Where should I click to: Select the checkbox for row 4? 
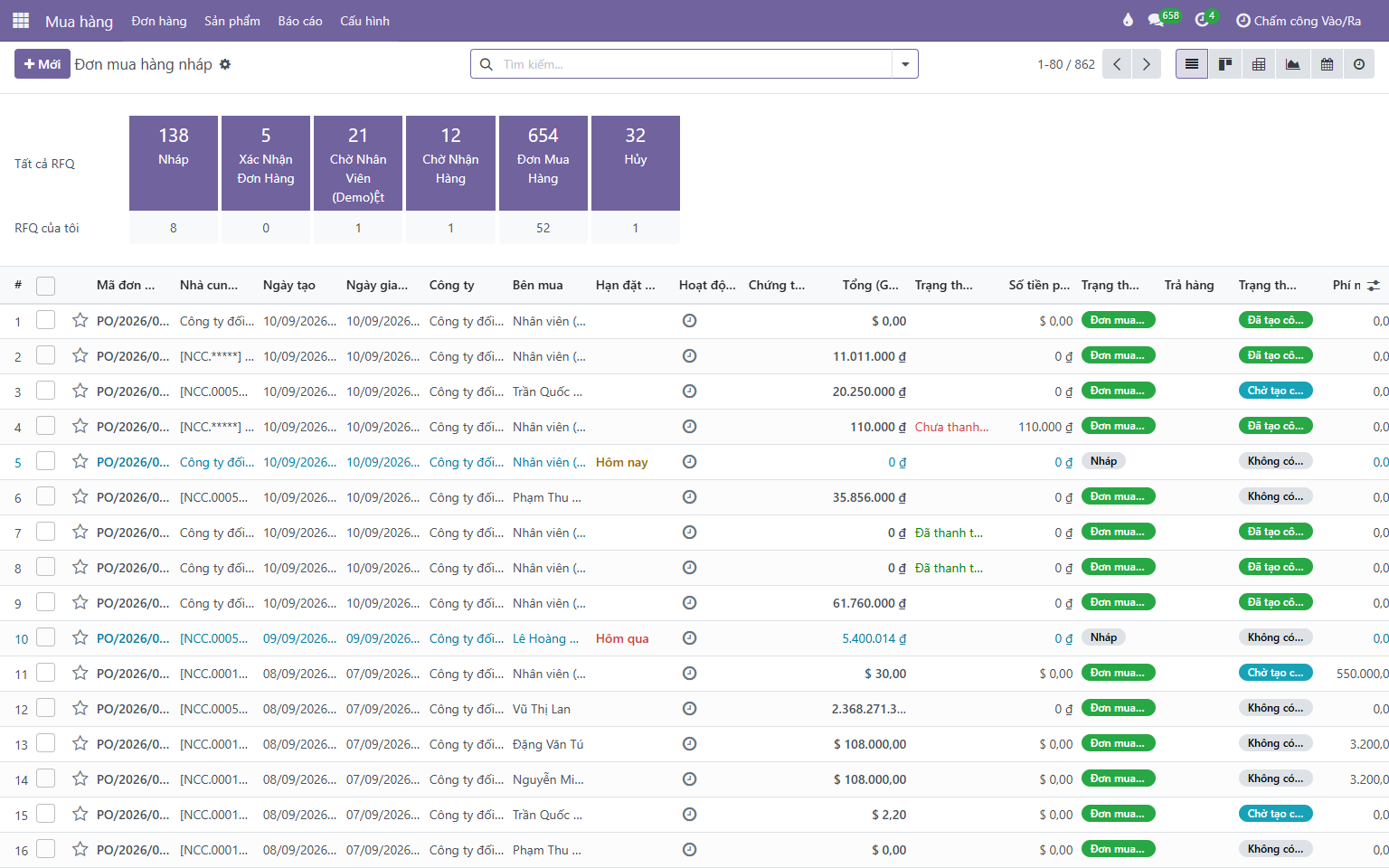click(x=45, y=426)
